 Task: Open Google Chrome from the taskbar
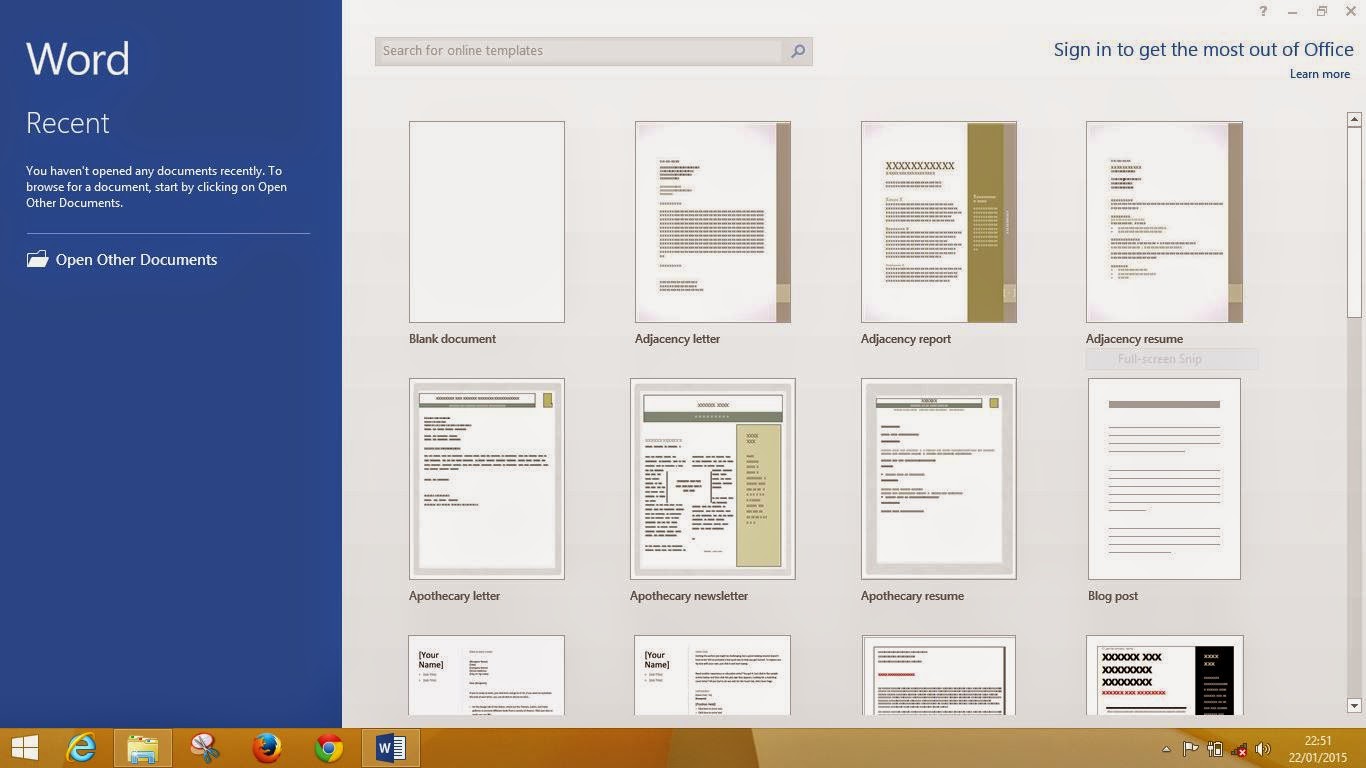pos(329,748)
